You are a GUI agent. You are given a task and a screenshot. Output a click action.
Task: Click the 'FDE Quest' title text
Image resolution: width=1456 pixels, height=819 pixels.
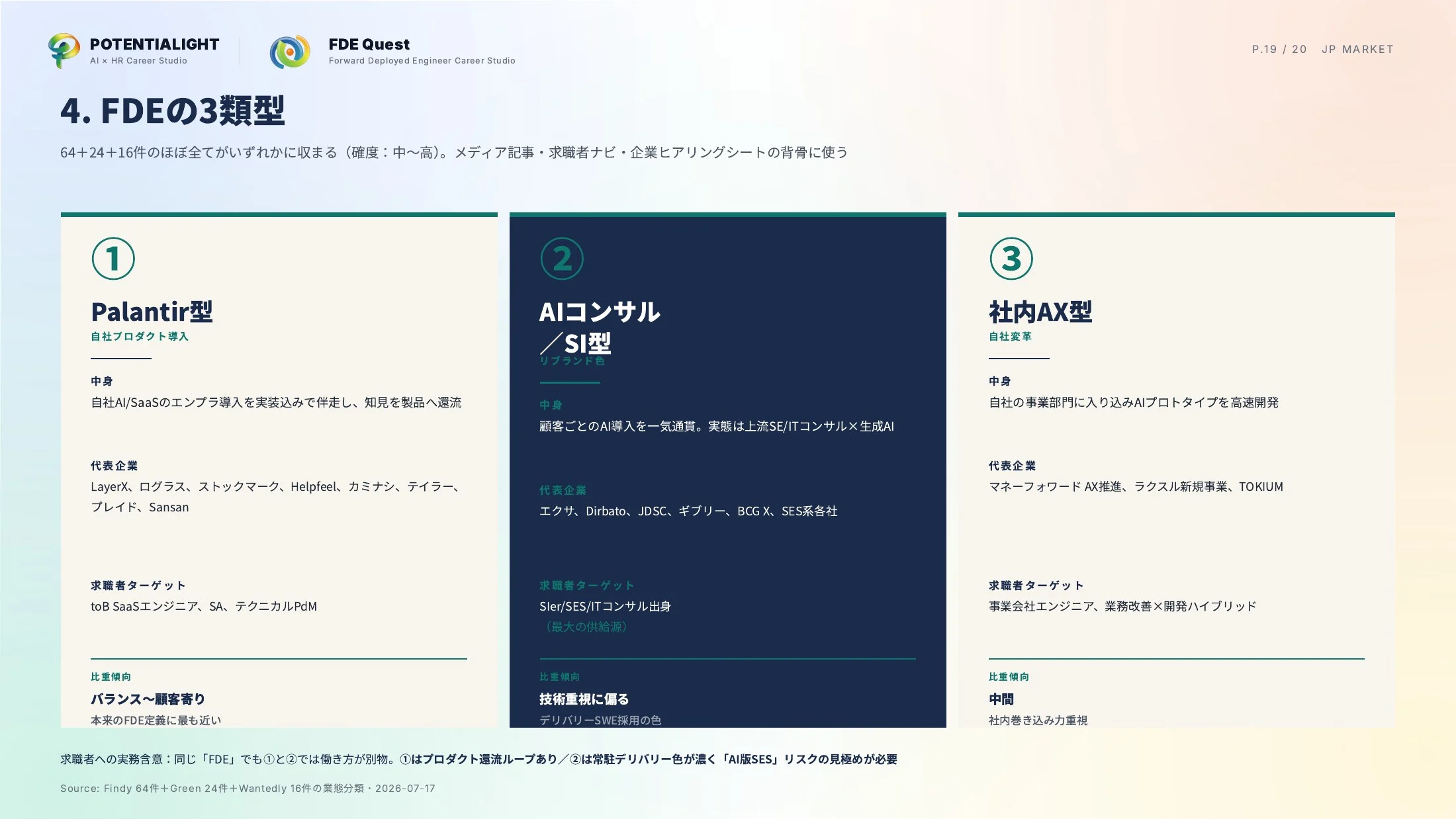(369, 44)
